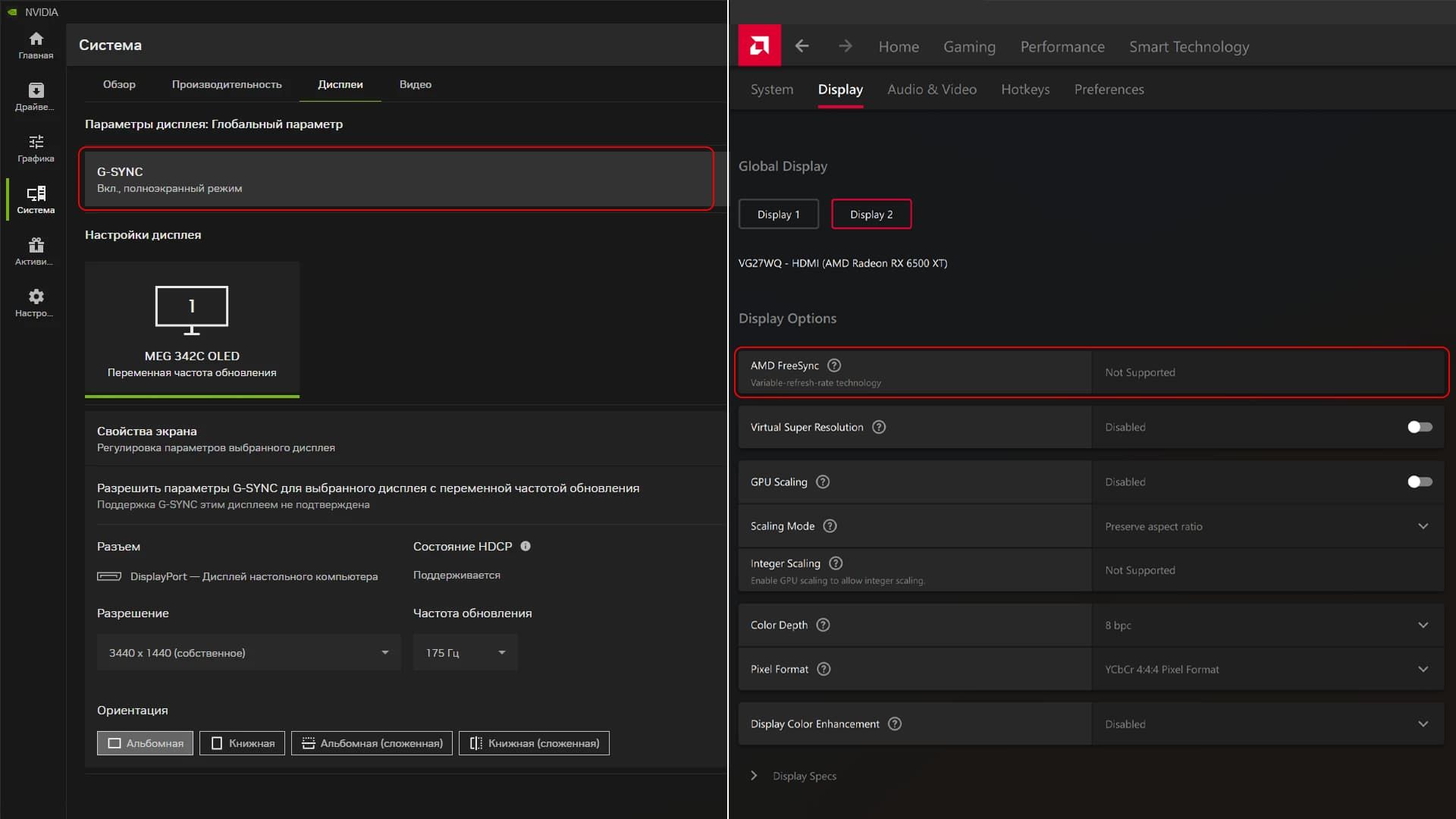Viewport: 1456px width, 819px height.
Task: Open help icon beside GPU Scaling
Action: click(x=823, y=482)
